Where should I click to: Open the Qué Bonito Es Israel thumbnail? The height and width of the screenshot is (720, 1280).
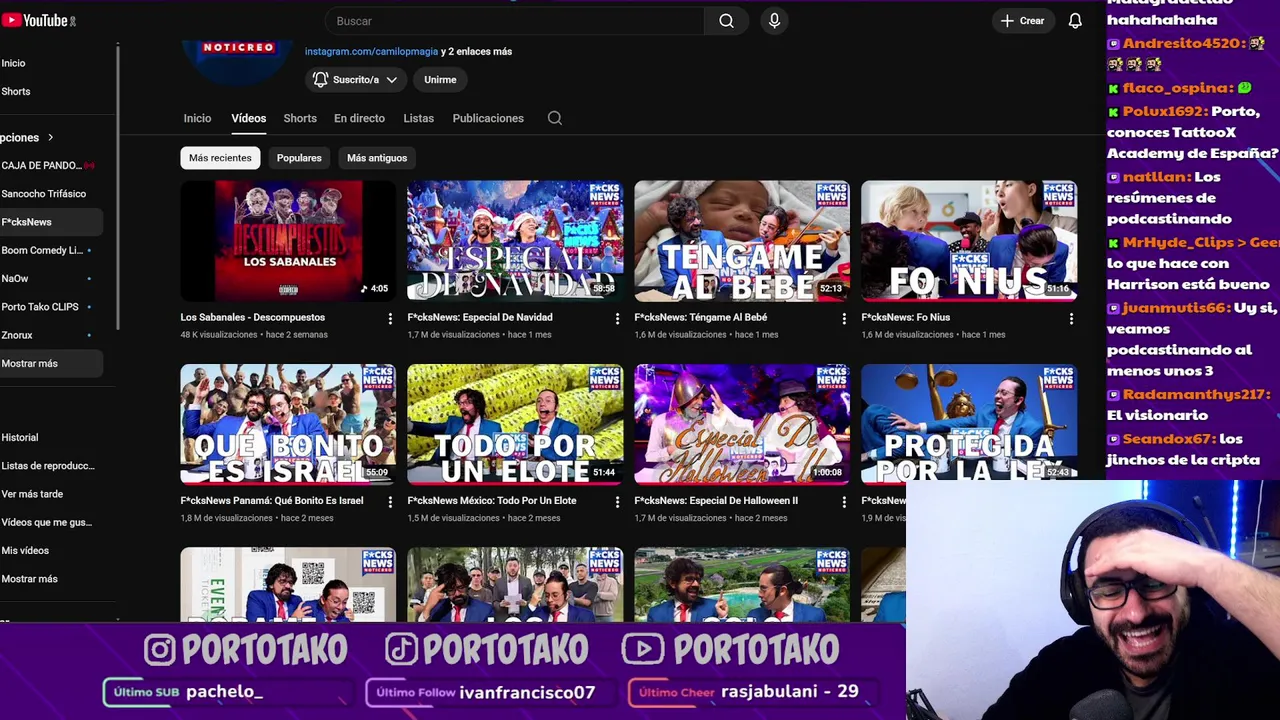(288, 424)
